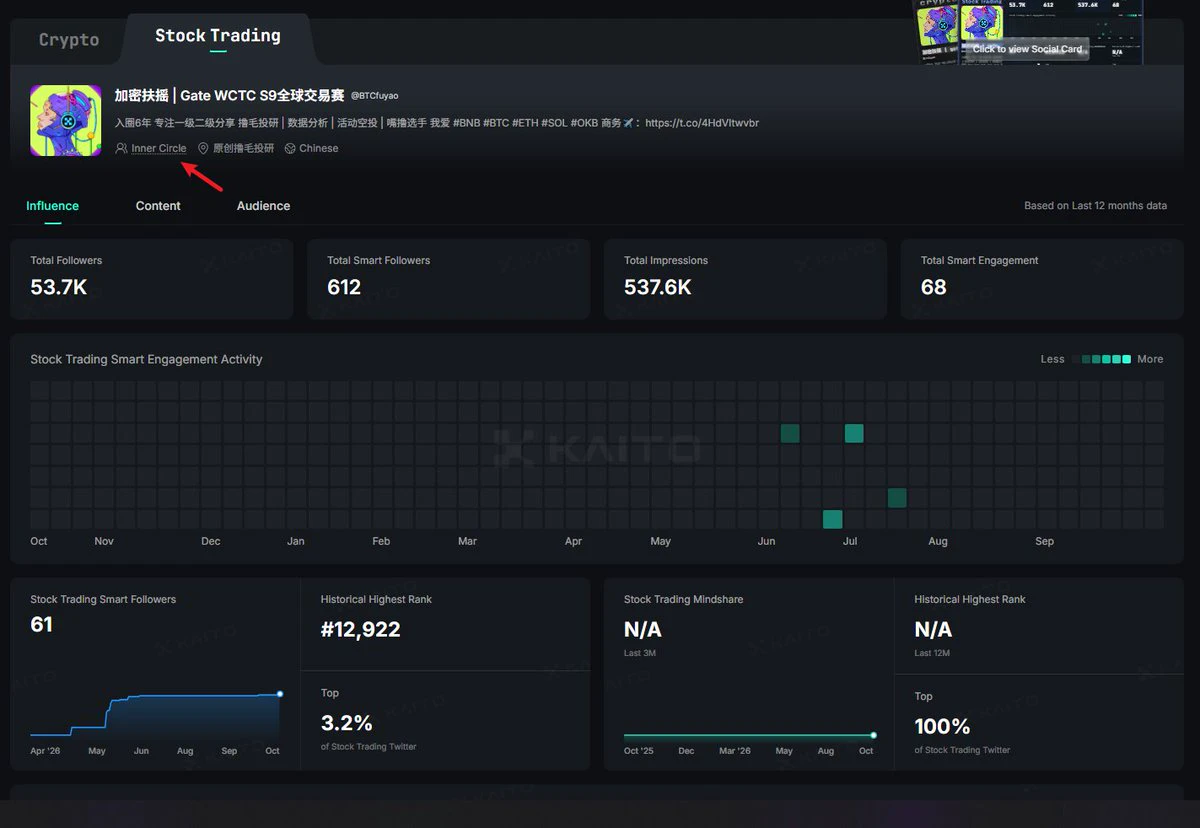Click the Smart Followers chart end point
Screen dimensions: 1200x828
280,694
